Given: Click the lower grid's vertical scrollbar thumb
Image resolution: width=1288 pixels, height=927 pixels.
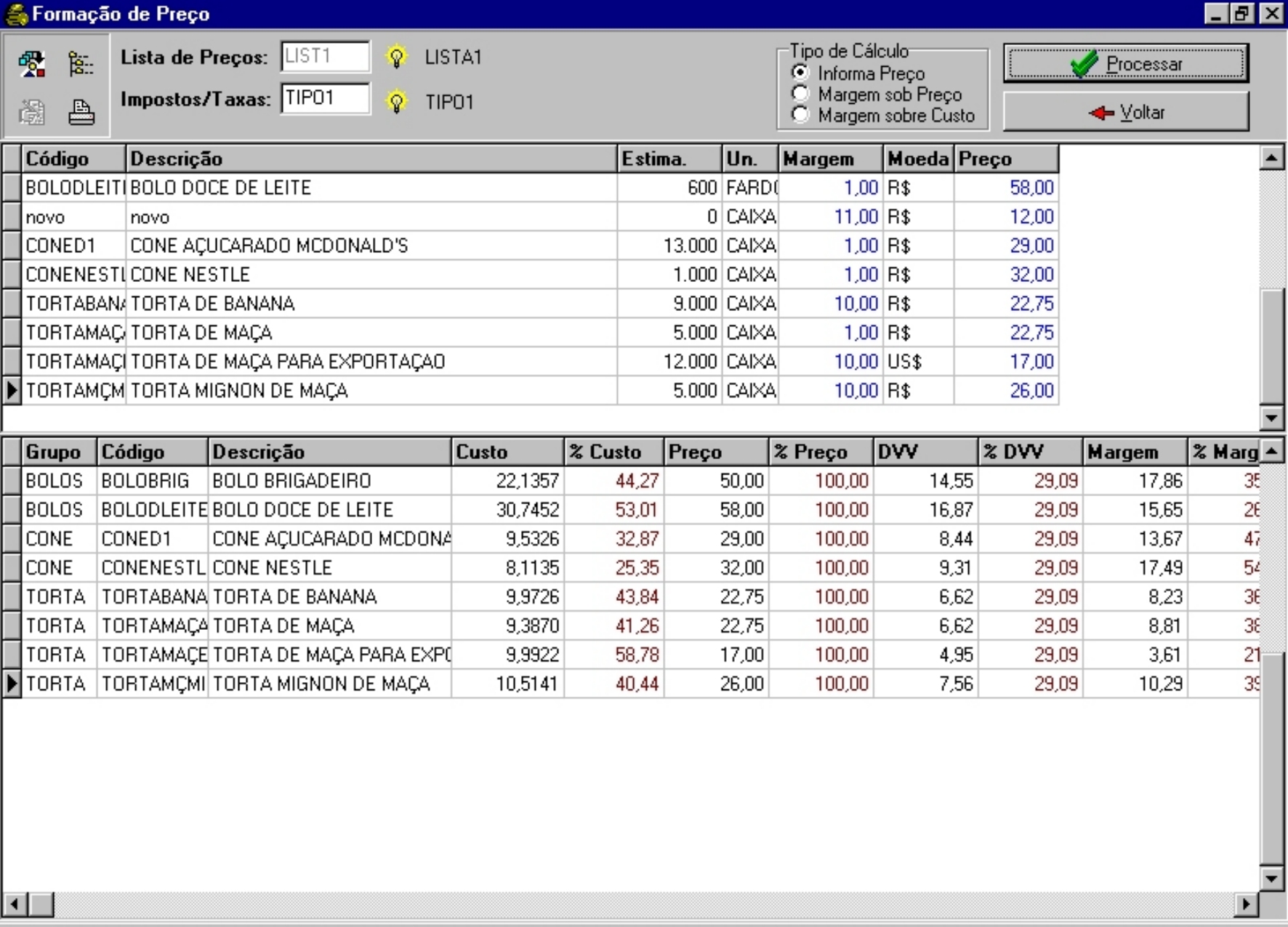Looking at the screenshot, I should click(x=1271, y=757).
